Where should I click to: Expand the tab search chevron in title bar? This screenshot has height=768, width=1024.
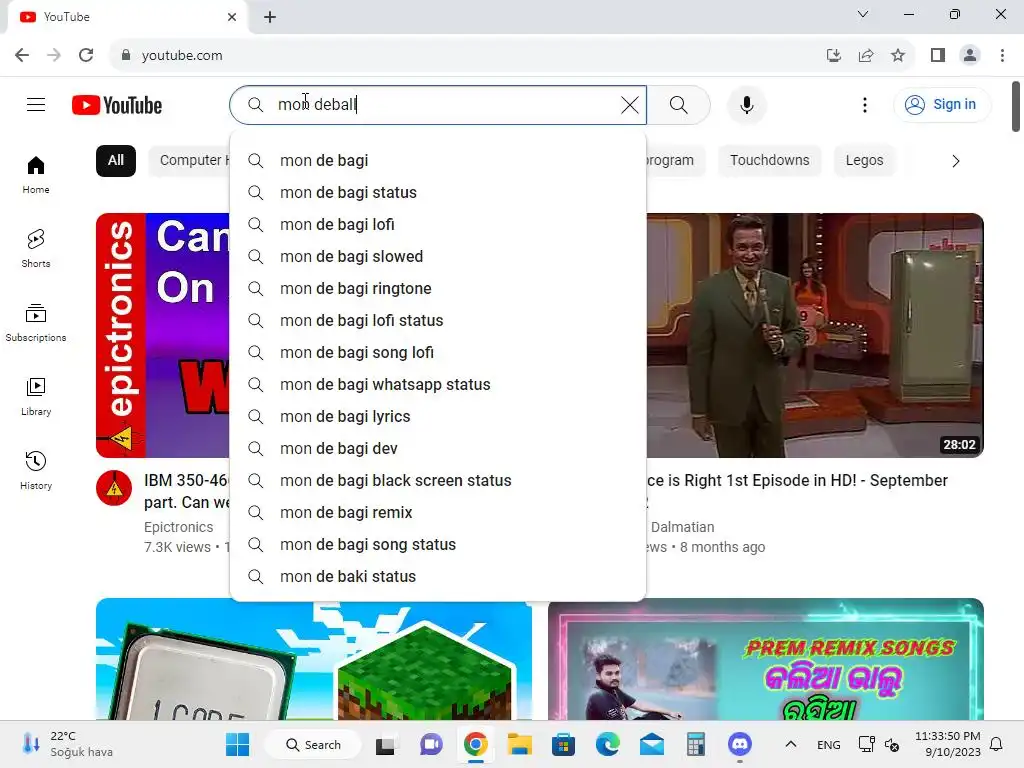(x=863, y=14)
